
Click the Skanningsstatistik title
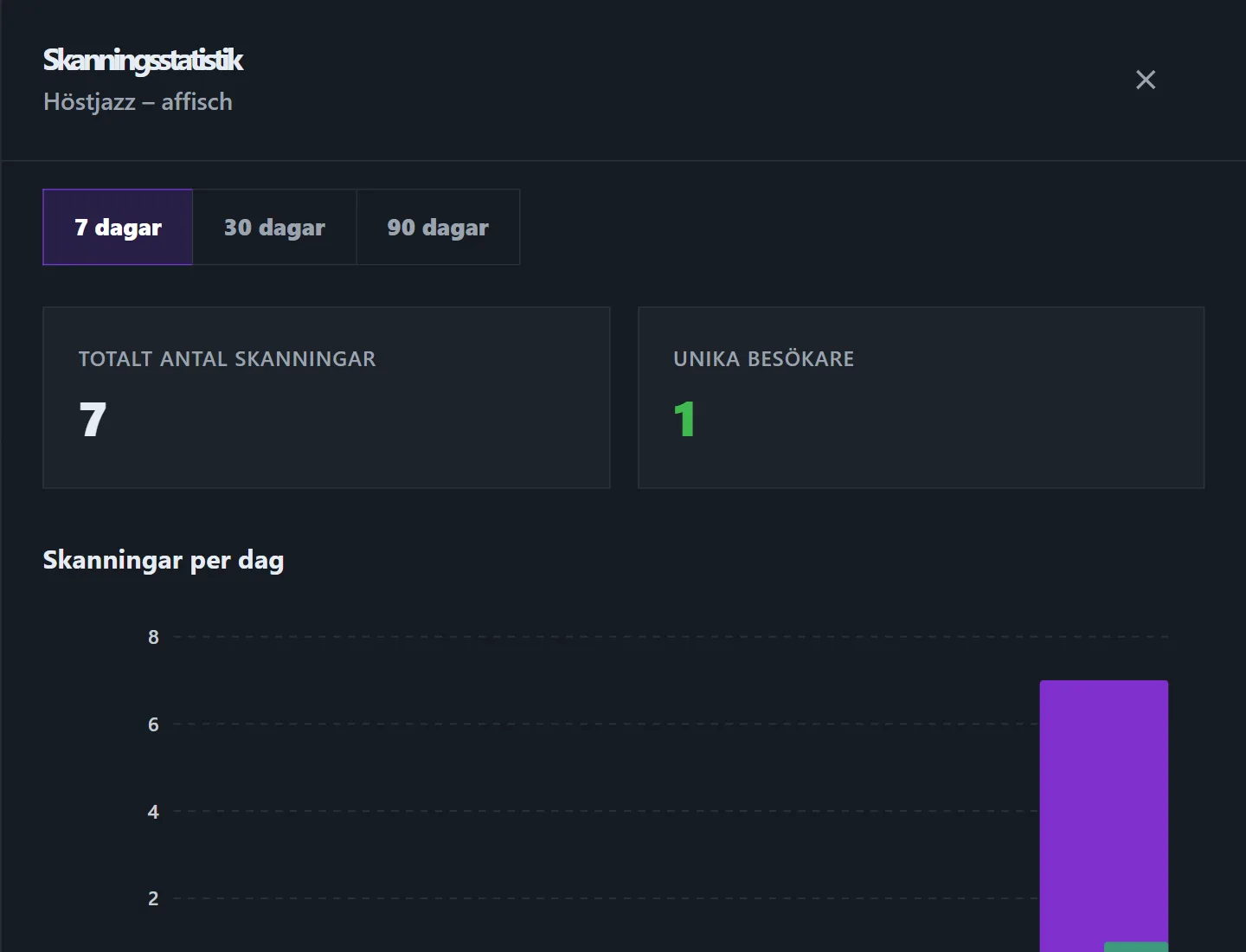(143, 61)
